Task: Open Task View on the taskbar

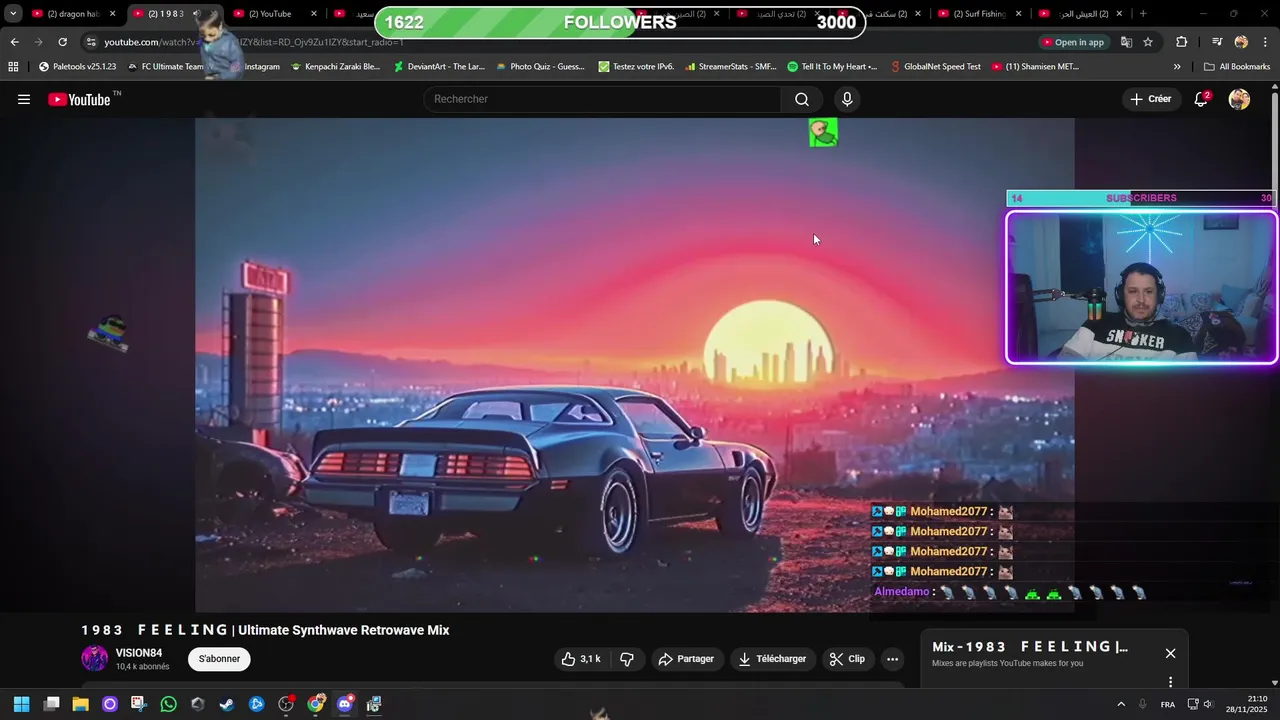Action: pos(51,704)
